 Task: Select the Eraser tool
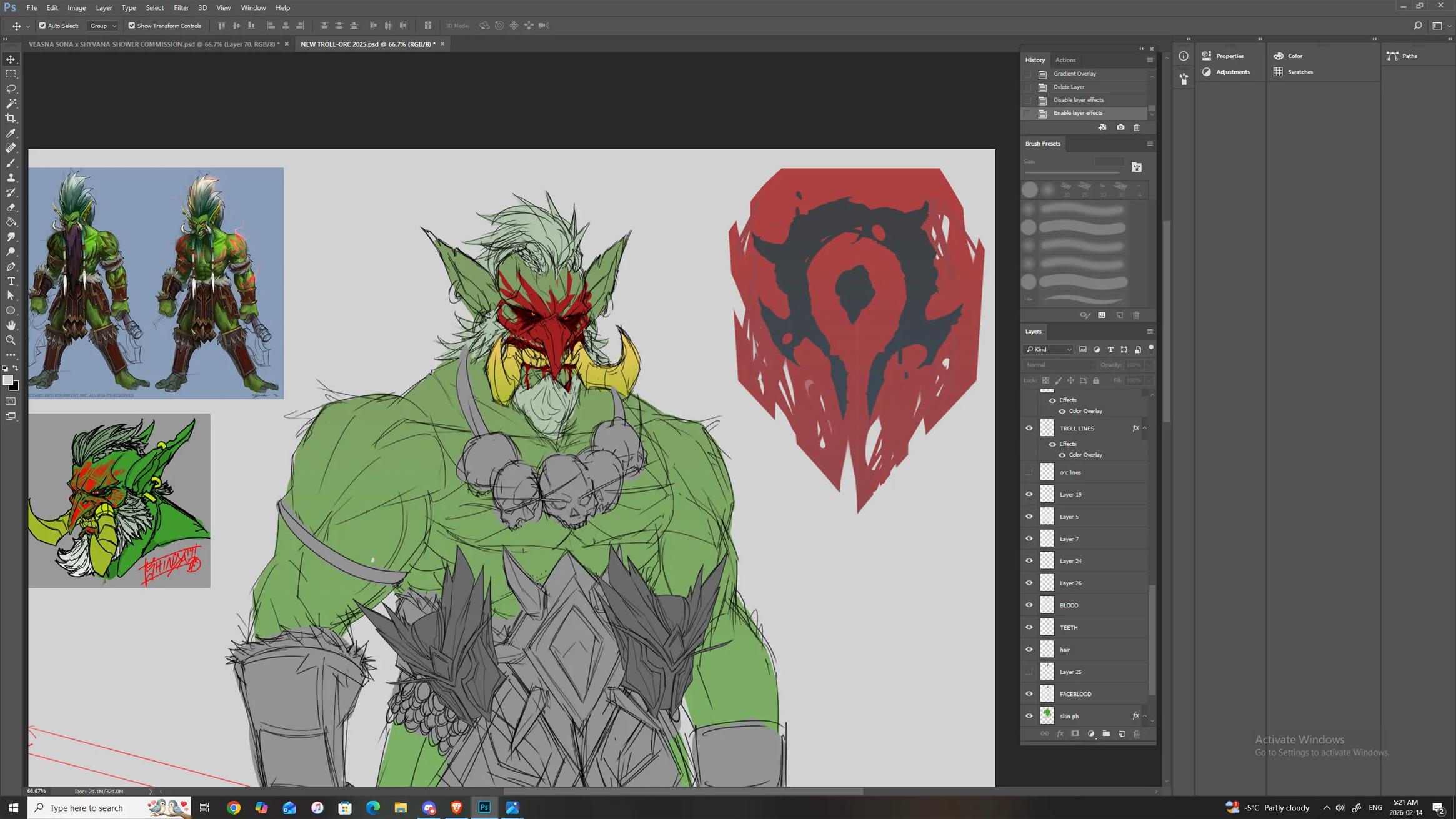pos(11,207)
